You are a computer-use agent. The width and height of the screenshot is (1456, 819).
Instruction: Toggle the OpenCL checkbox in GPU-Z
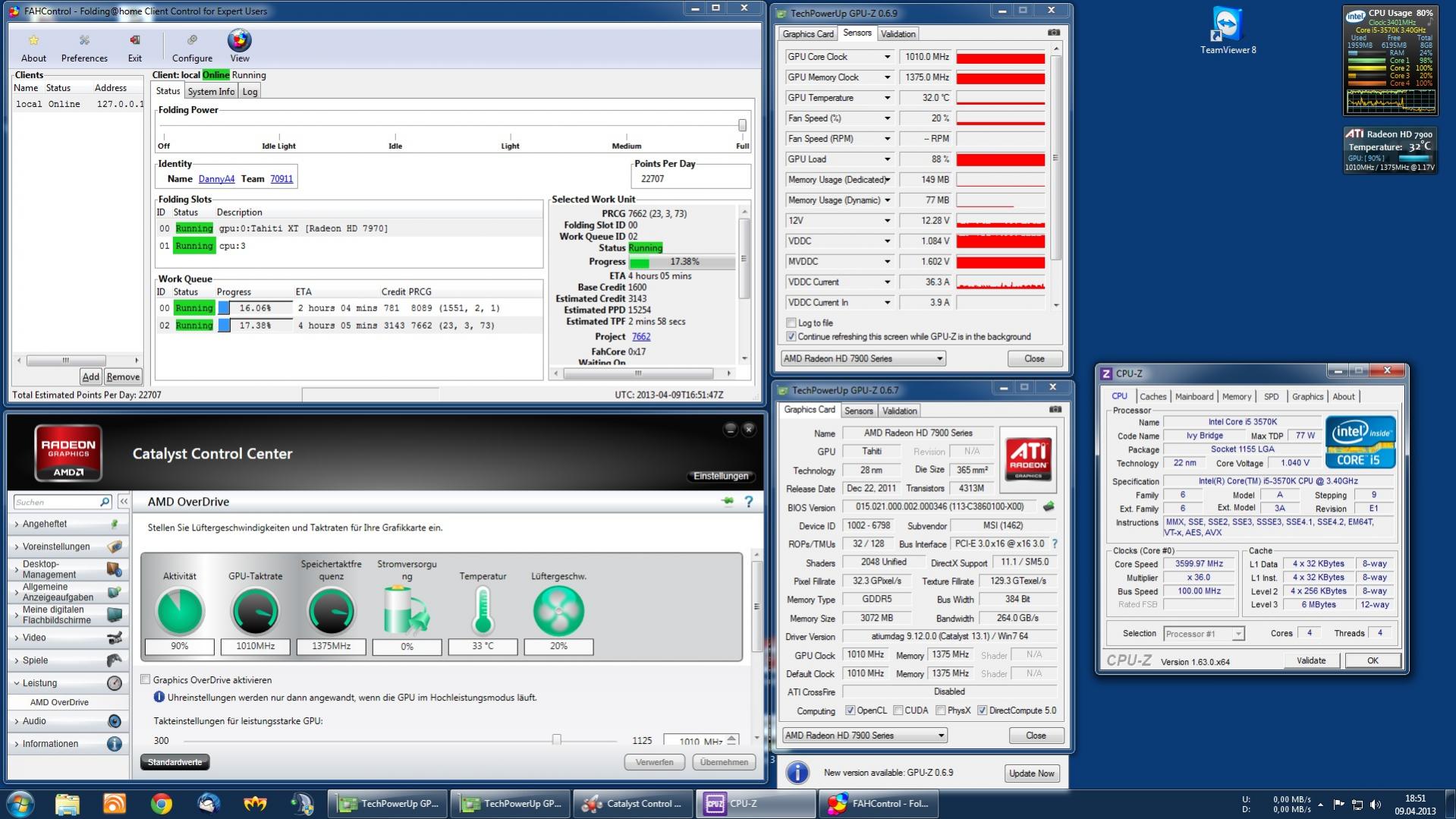851,710
